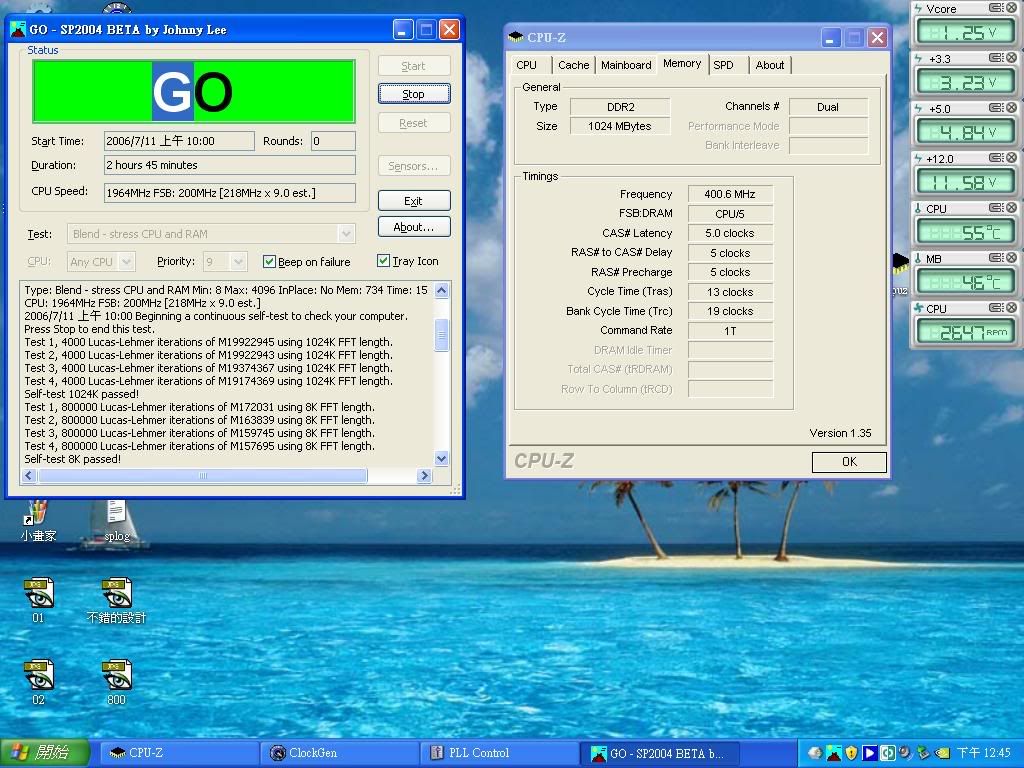Open settings of the +12.0 voltage gadget
Viewport: 1024px width, 768px height.
click(997, 158)
